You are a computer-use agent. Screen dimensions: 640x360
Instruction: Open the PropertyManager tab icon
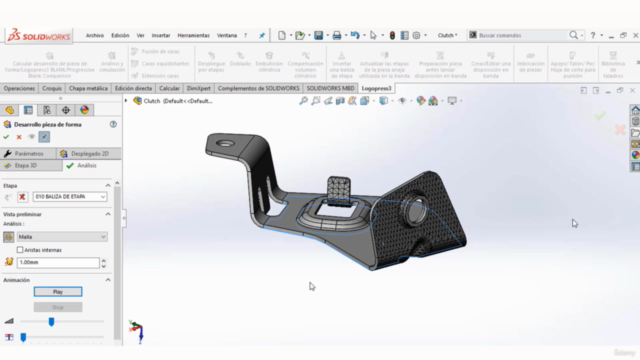pos(28,110)
